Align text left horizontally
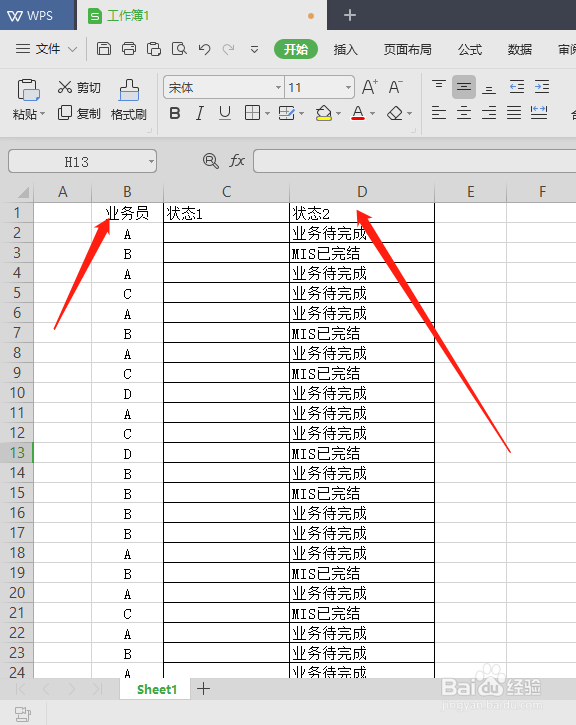The image size is (576, 725). (x=439, y=112)
